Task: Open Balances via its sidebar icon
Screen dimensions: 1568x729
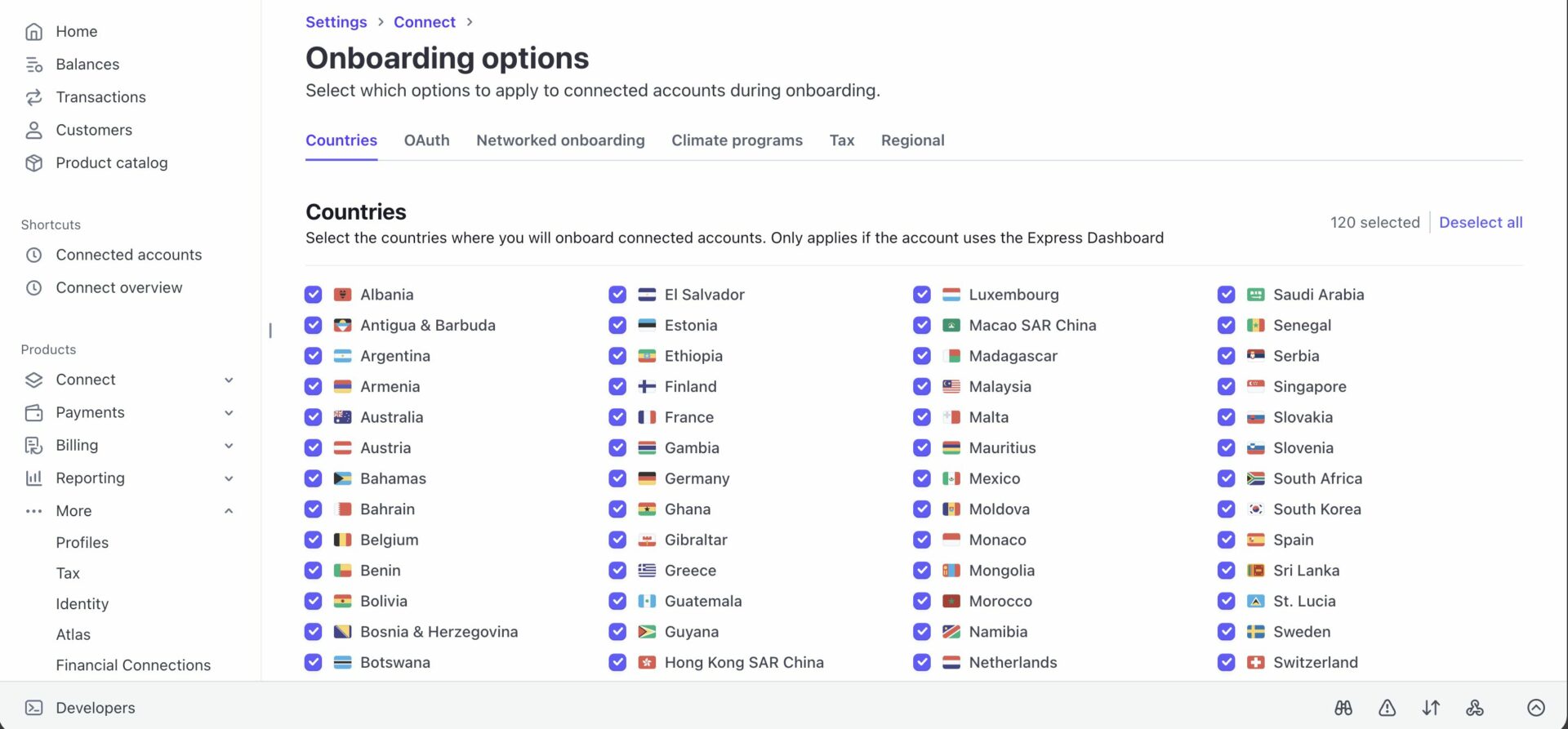Action: coord(33,64)
